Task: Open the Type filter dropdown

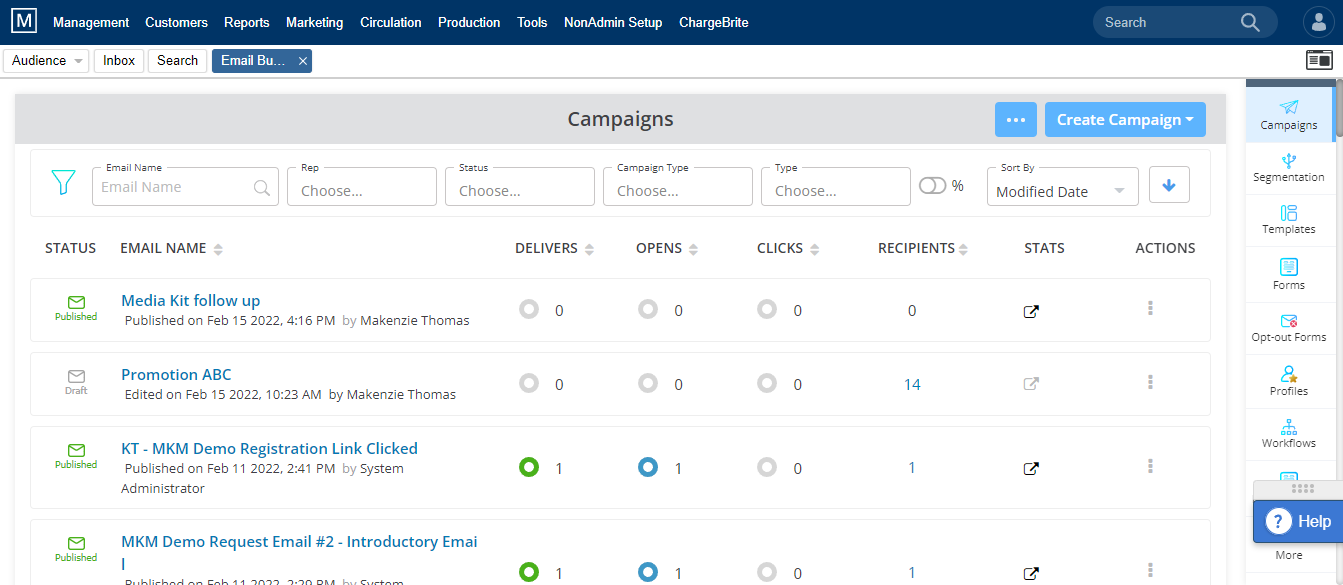Action: tap(836, 187)
